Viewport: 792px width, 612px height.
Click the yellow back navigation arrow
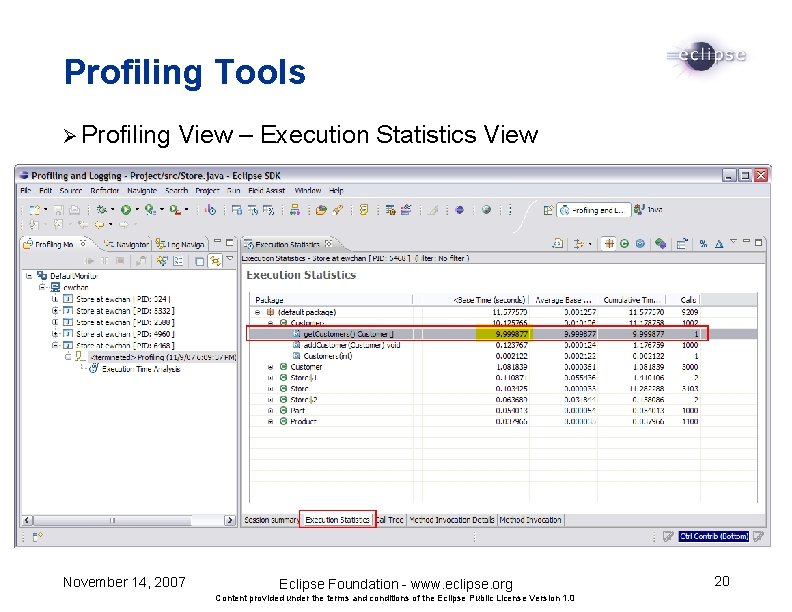pyautogui.click(x=100, y=225)
